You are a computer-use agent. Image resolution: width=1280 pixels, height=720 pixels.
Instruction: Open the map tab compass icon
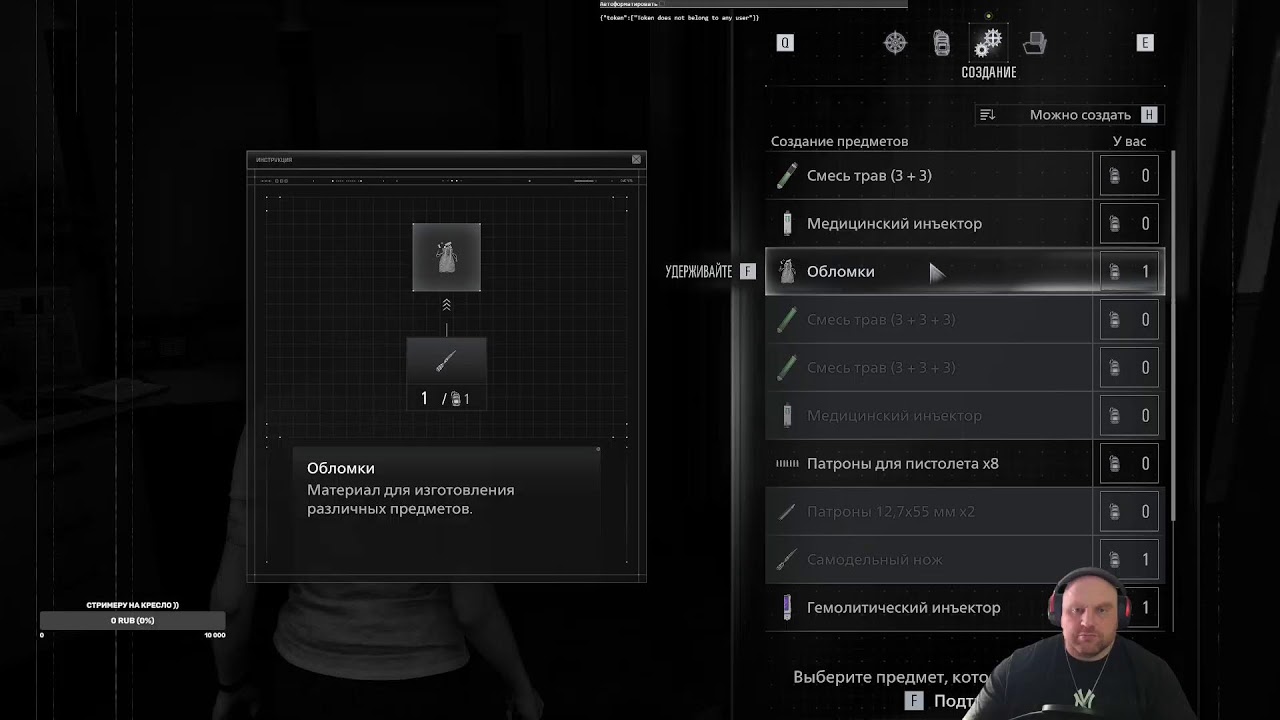[895, 43]
